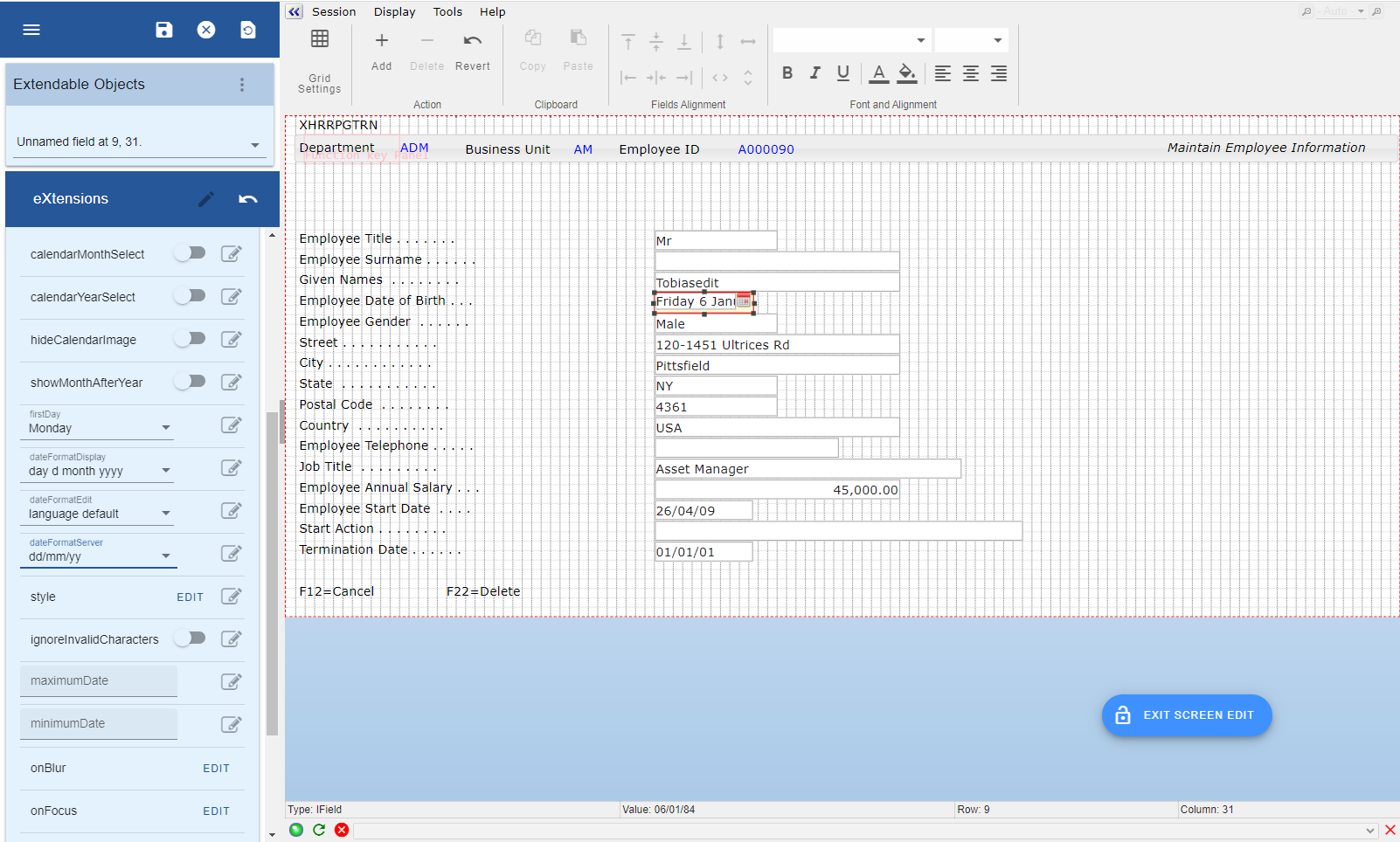This screenshot has width=1400, height=842.
Task: Click the maximumDate input field
Action: (x=99, y=681)
